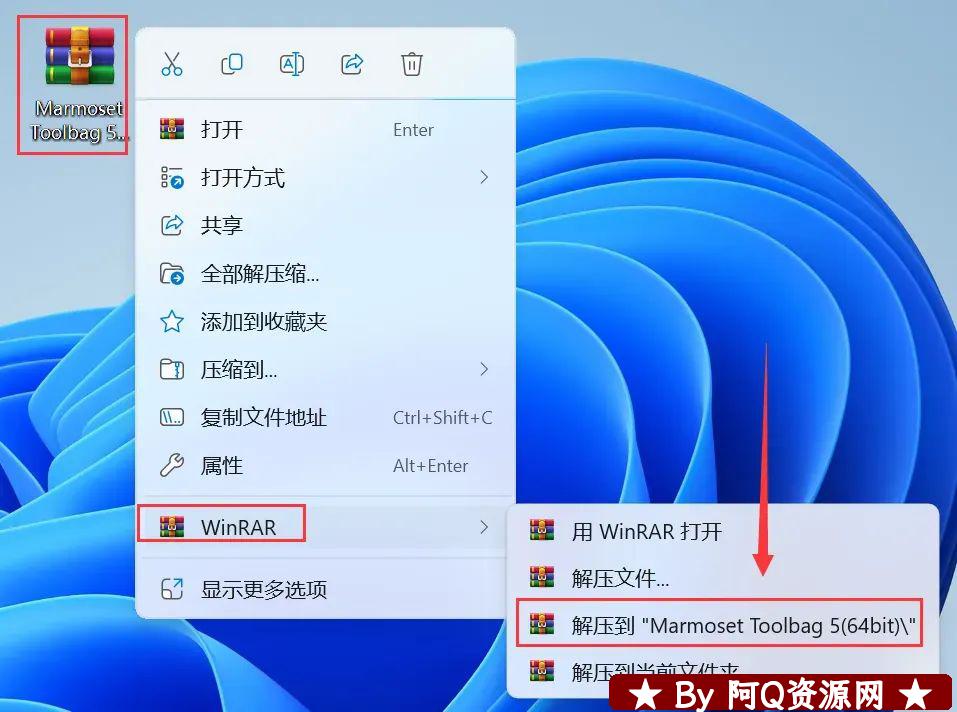Viewport: 957px width, 712px height.
Task: Click 共享 in the context menu
Action: coord(222,226)
